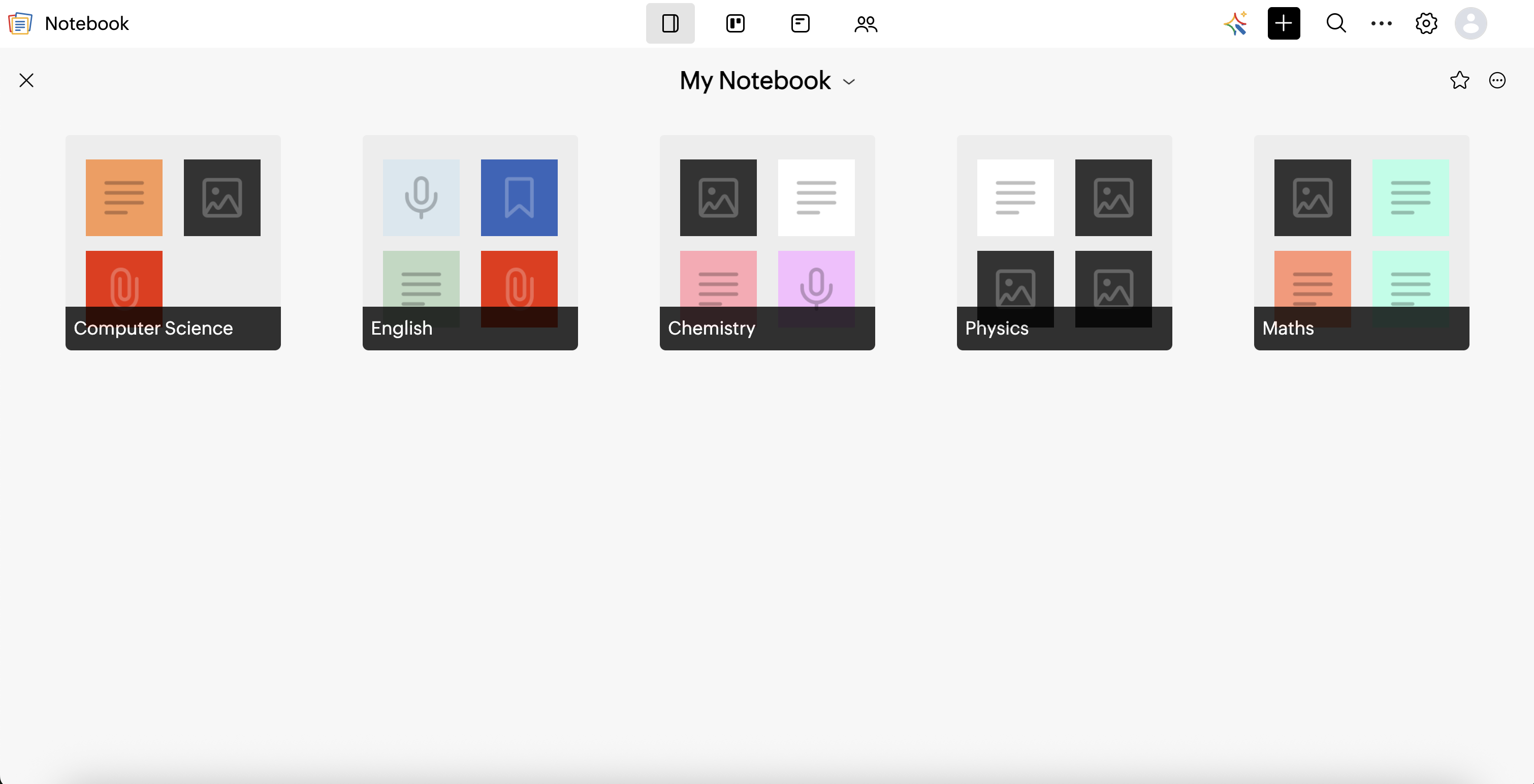
Task: Click the top mint text note in Maths
Action: pyautogui.click(x=1411, y=198)
